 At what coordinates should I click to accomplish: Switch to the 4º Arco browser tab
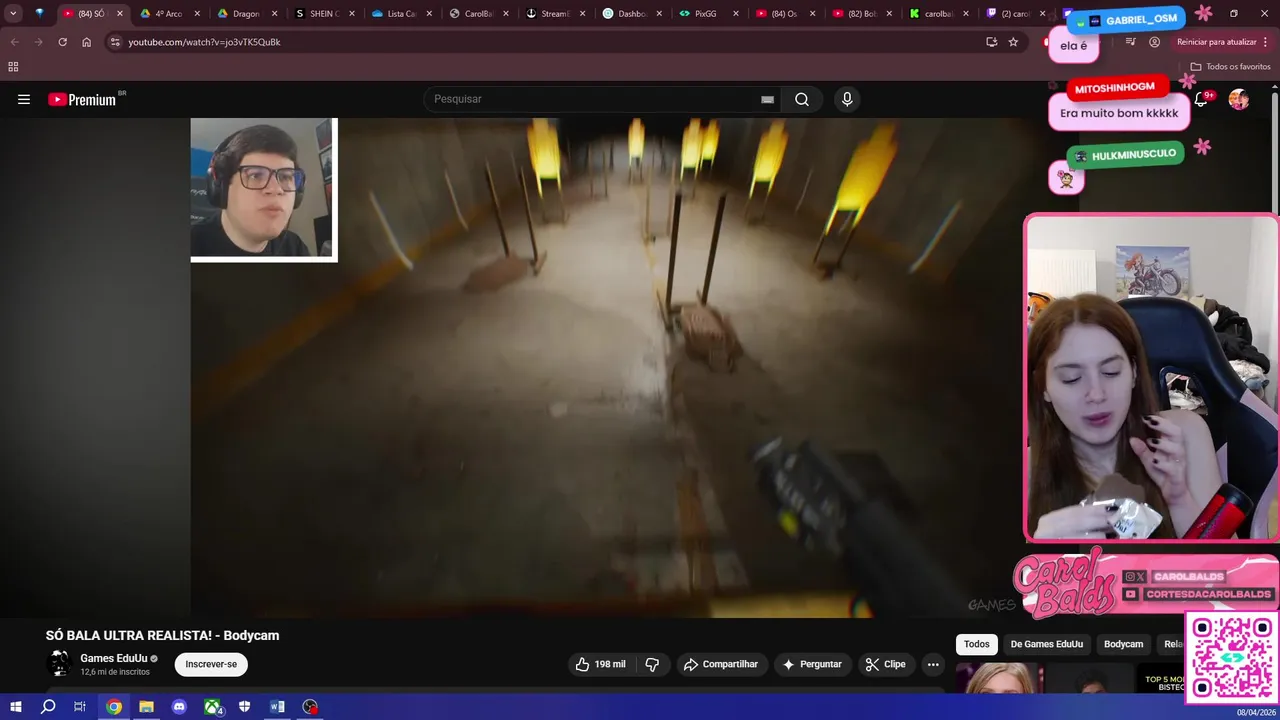(x=168, y=14)
